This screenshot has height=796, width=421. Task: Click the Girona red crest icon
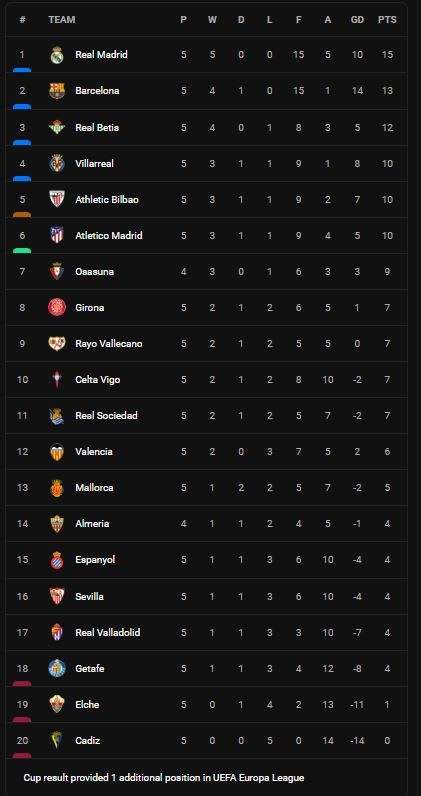pyautogui.click(x=57, y=308)
